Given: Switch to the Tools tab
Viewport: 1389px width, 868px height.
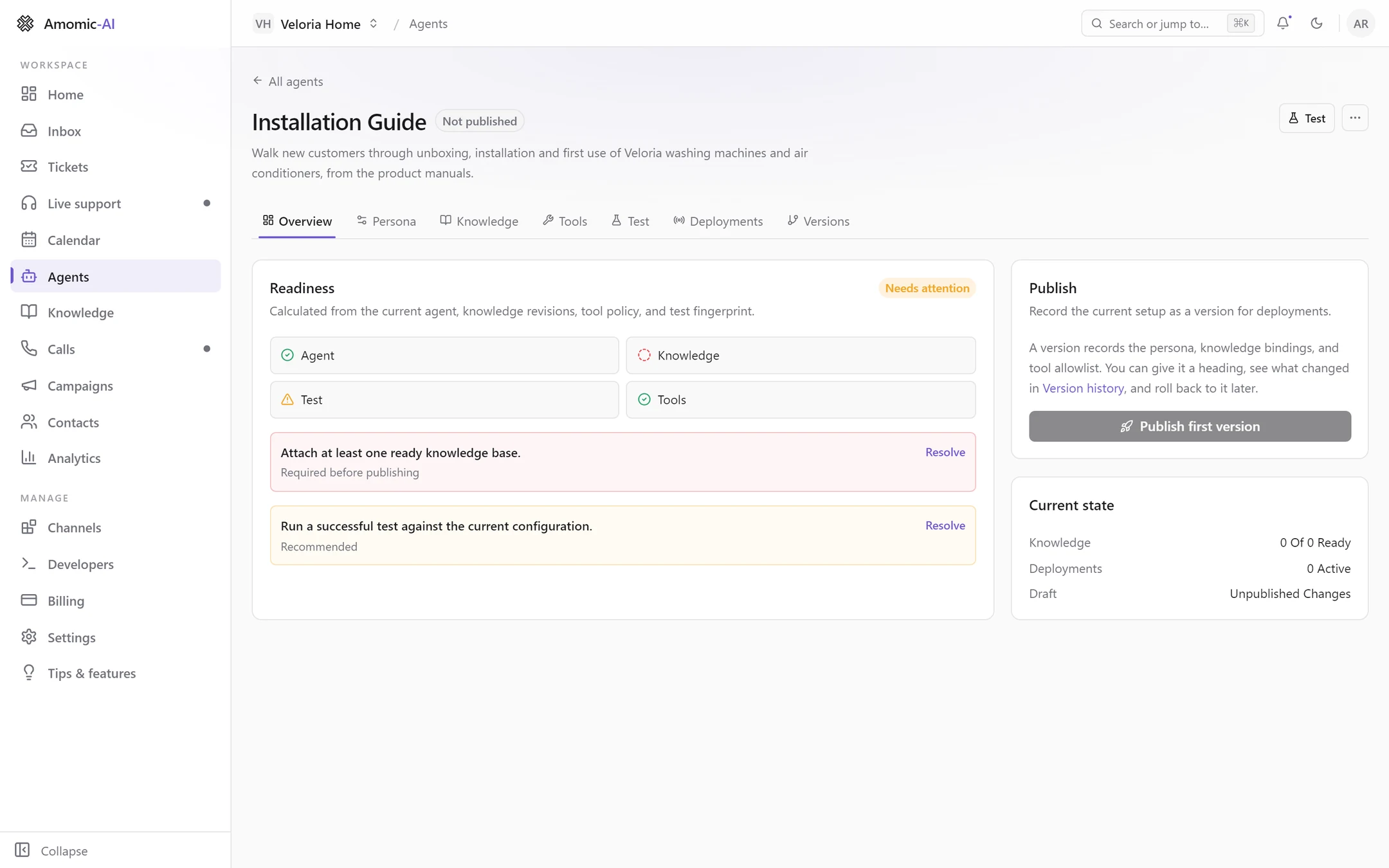Looking at the screenshot, I should click(565, 221).
